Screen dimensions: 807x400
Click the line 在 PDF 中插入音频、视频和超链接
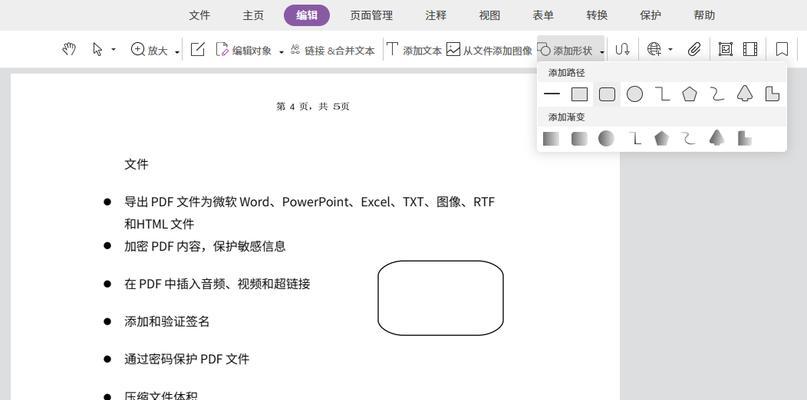point(217,284)
